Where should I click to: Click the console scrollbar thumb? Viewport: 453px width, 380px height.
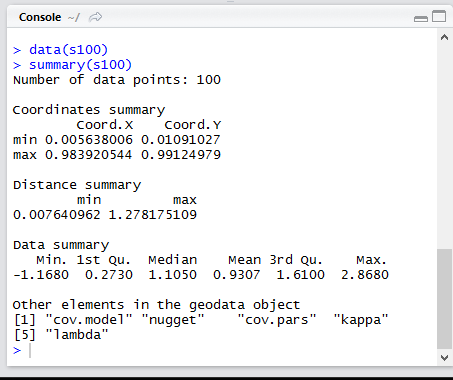[444, 299]
